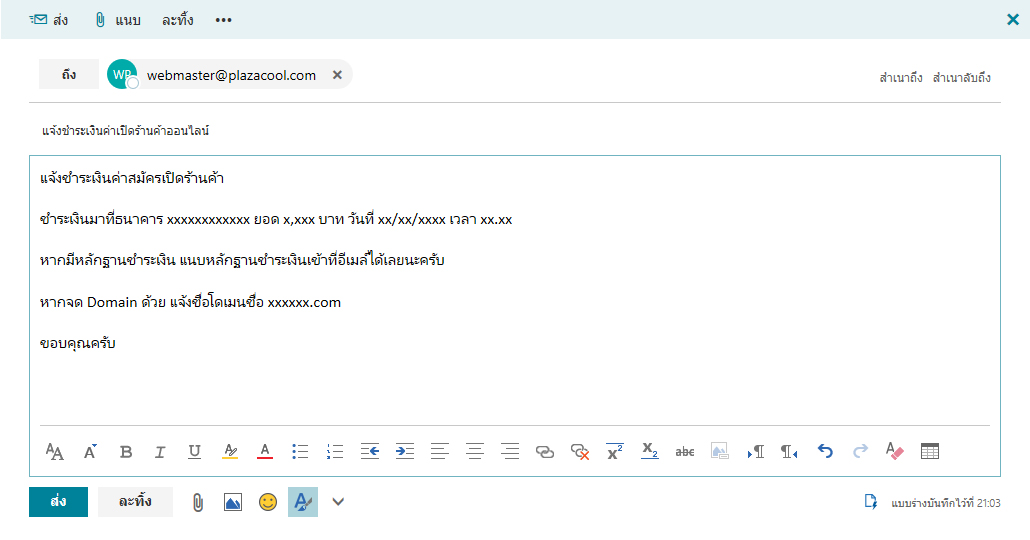Insert a bulleted list

[x=300, y=452]
